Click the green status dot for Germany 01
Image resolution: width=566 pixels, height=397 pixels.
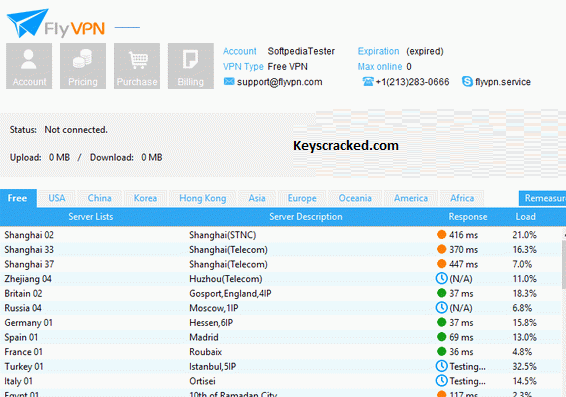441,322
